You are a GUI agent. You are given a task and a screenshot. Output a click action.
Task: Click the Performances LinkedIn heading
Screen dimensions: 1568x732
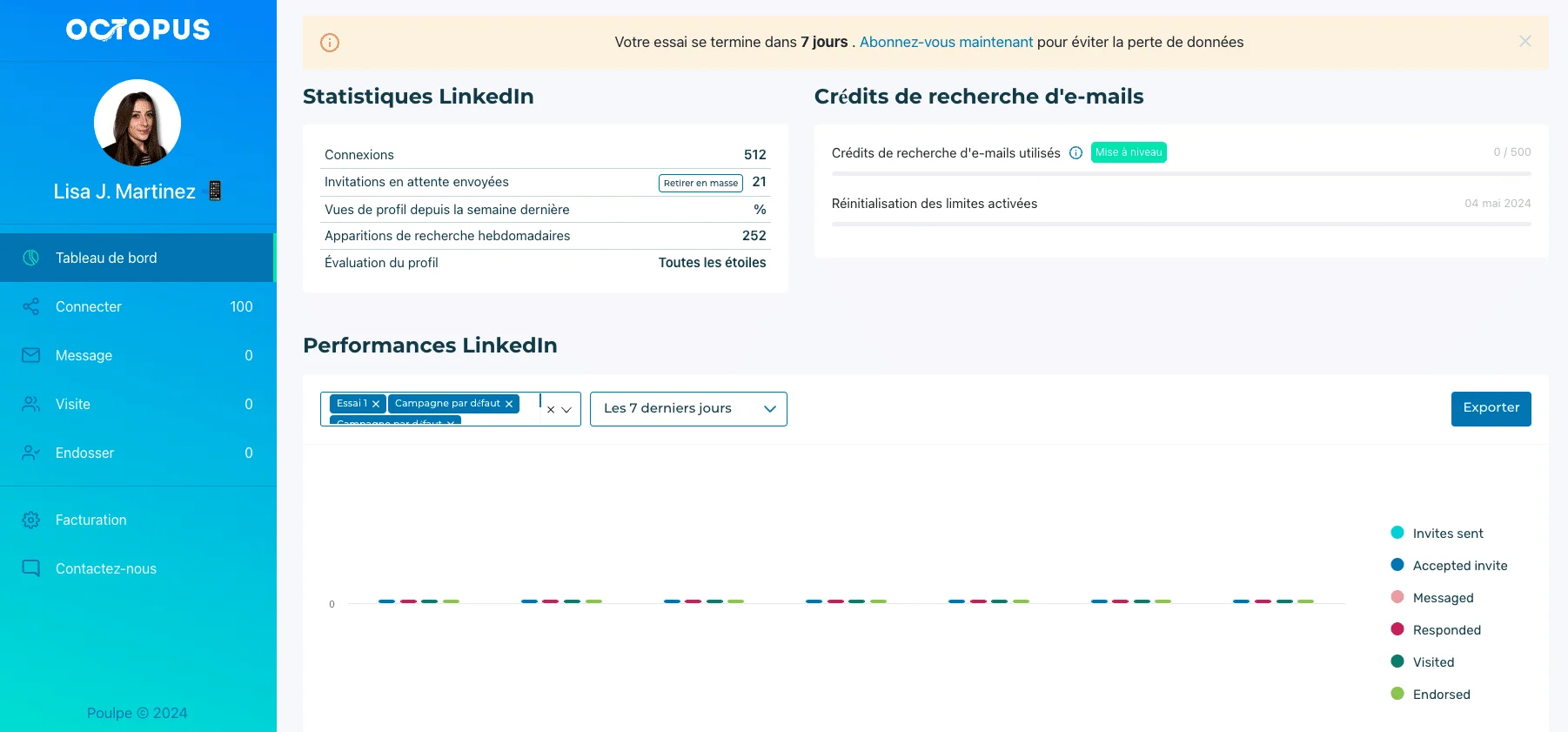[430, 346]
